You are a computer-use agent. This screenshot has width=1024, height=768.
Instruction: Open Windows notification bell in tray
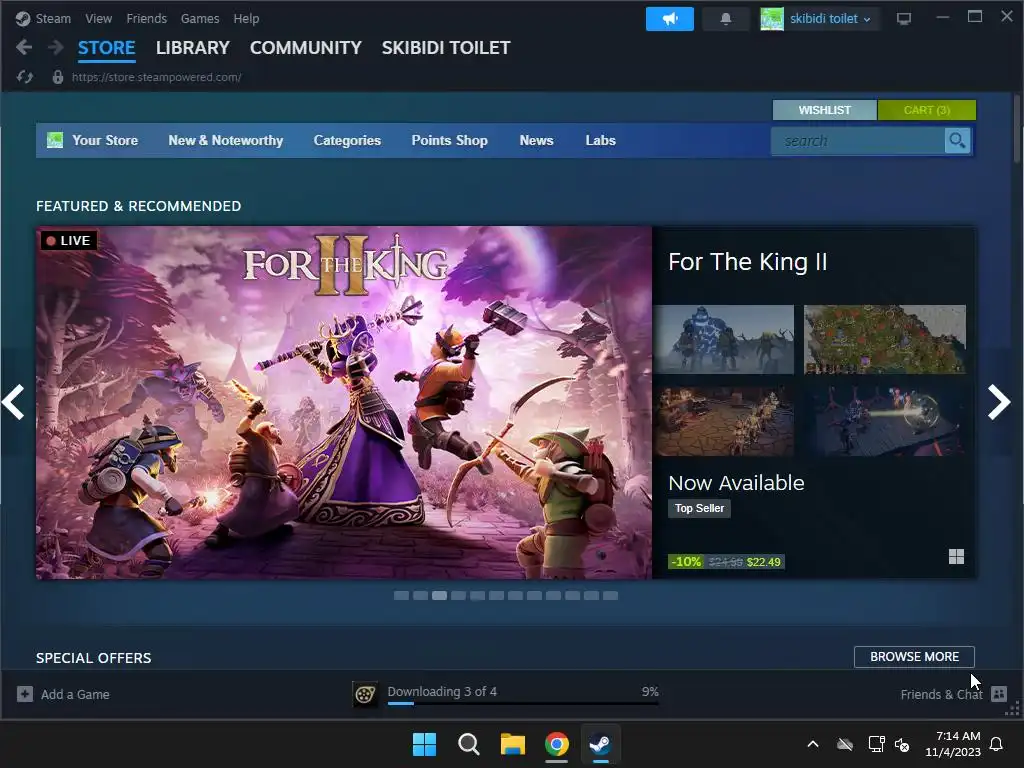996,744
